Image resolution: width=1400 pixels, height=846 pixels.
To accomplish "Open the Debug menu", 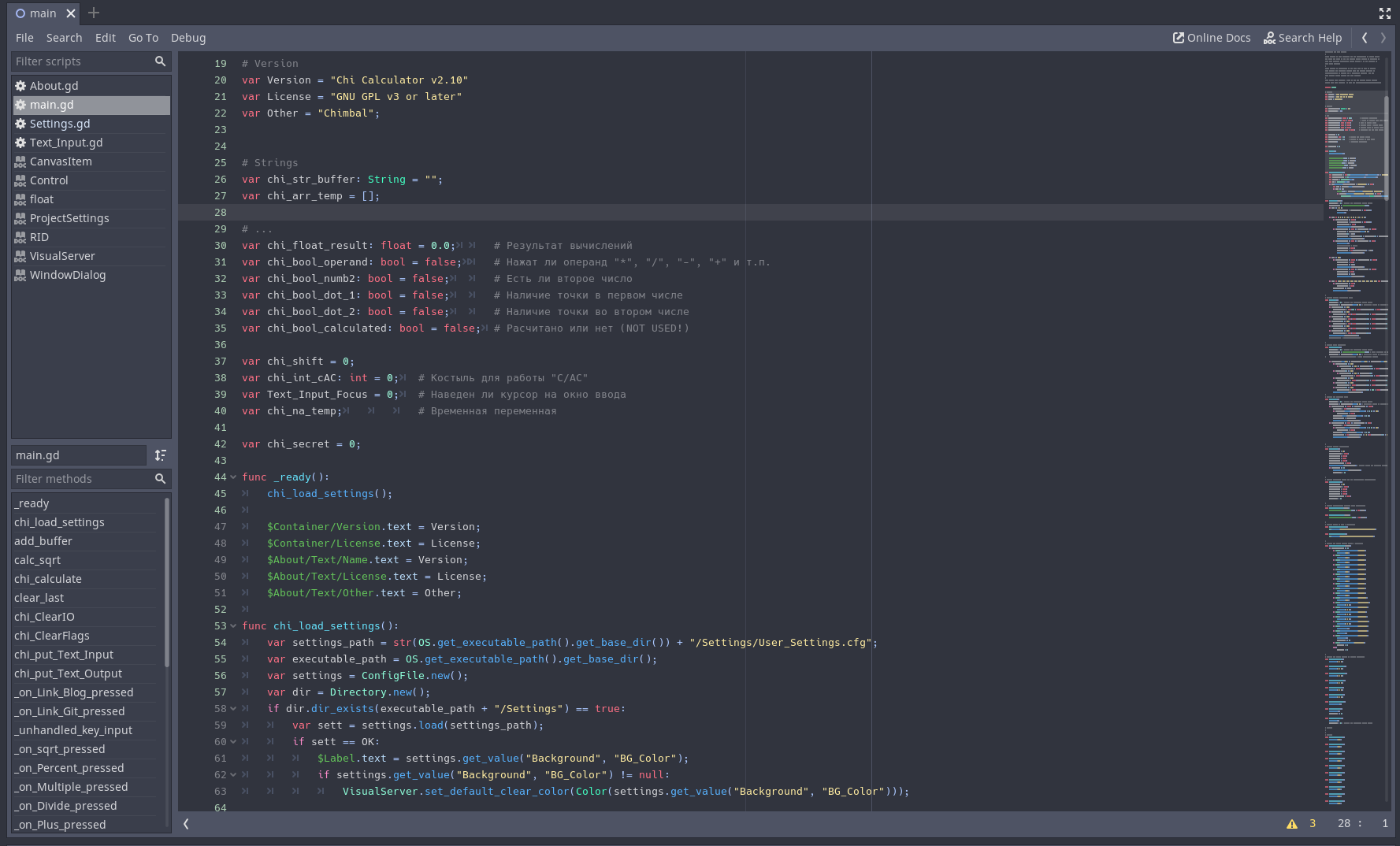I will (x=188, y=38).
